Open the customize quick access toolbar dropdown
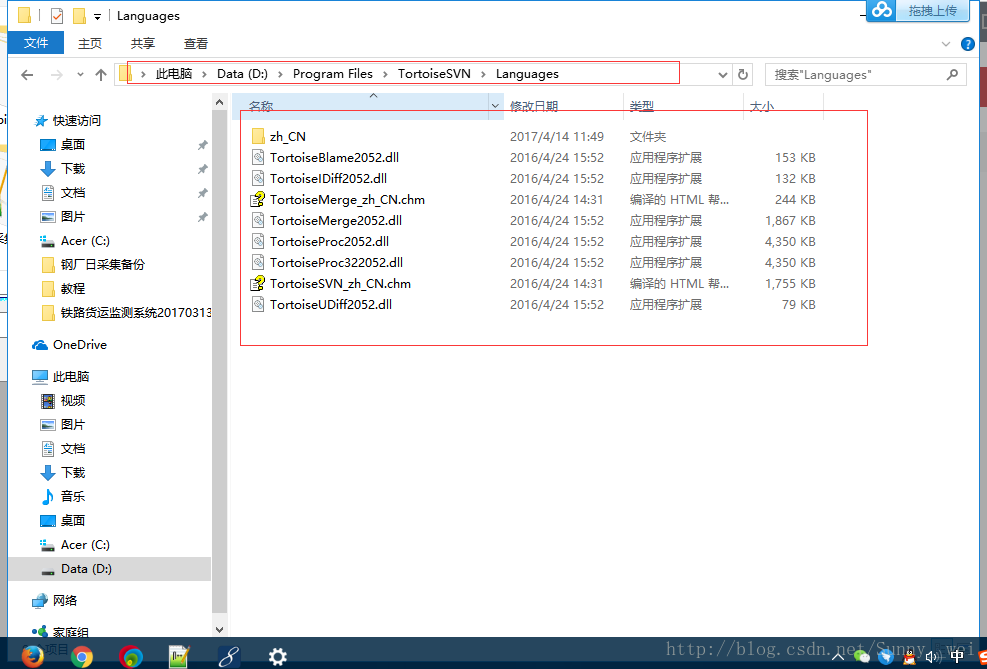This screenshot has width=987, height=669. click(x=98, y=16)
